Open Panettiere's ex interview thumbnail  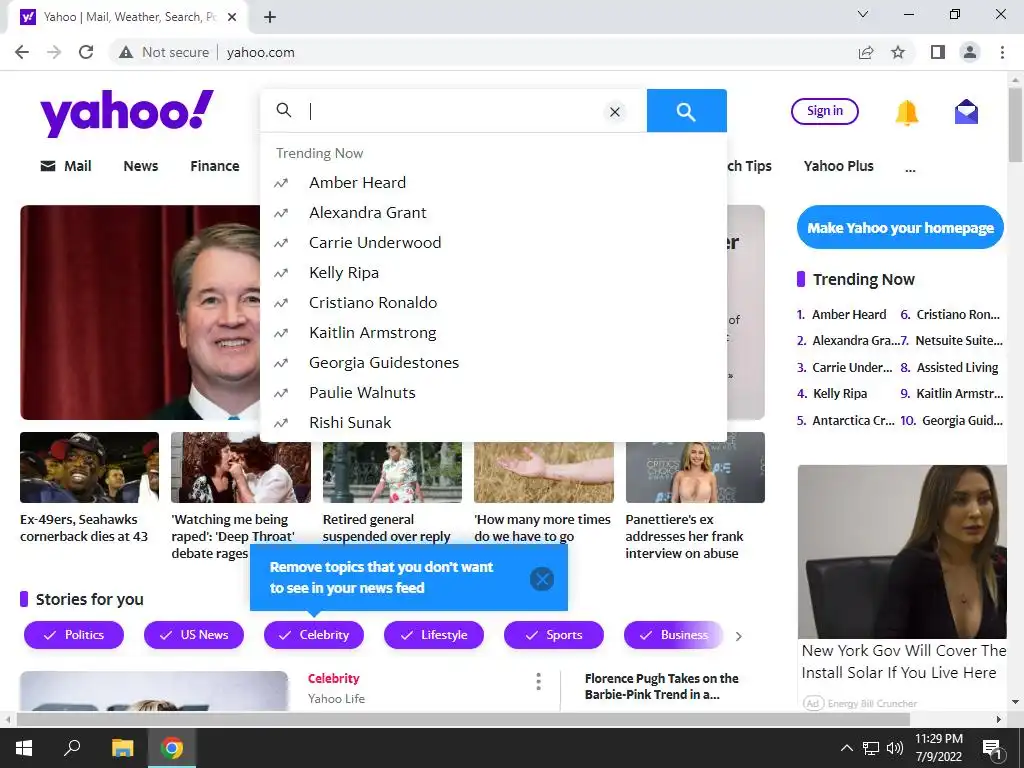(695, 467)
